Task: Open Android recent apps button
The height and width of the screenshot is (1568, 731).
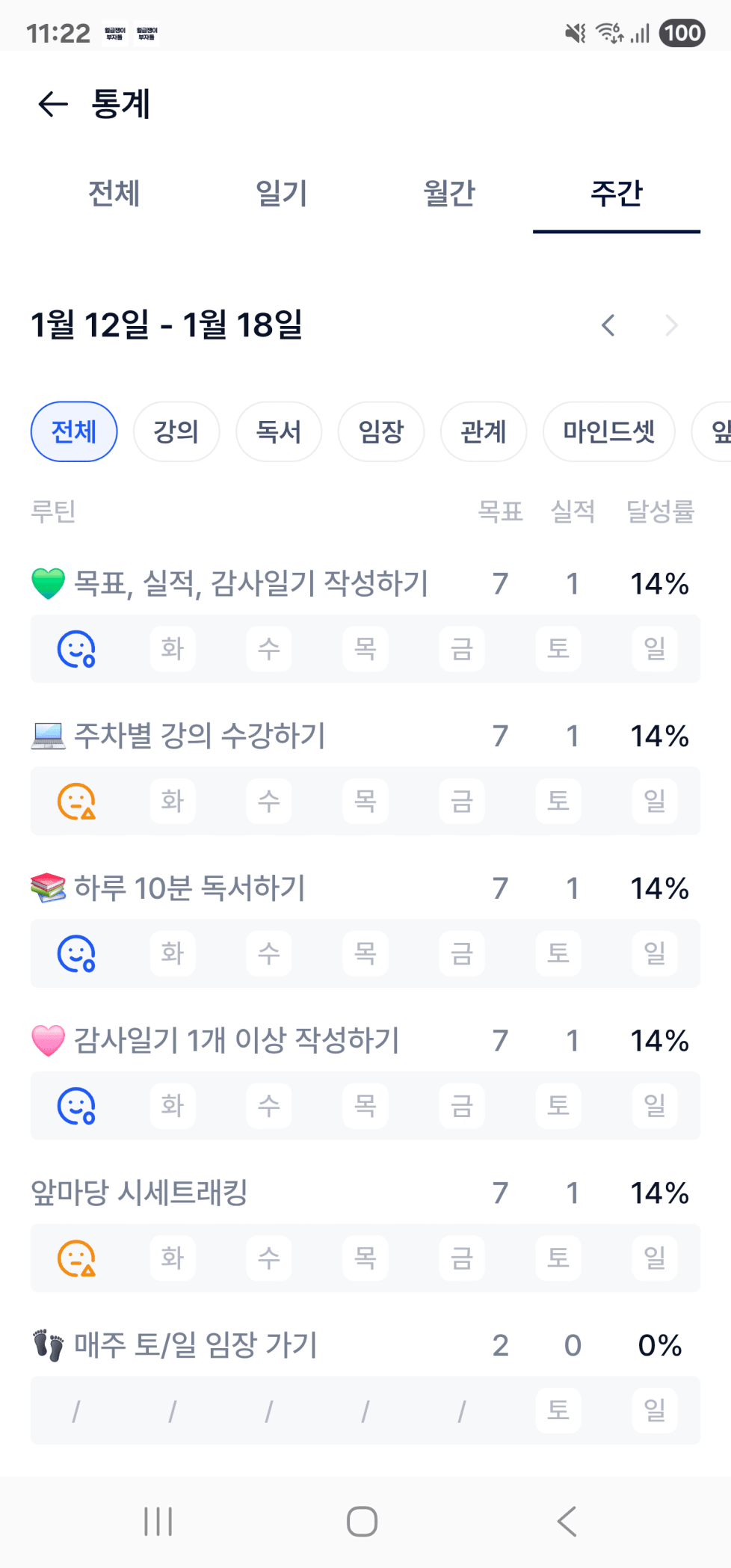Action: click(x=158, y=1521)
